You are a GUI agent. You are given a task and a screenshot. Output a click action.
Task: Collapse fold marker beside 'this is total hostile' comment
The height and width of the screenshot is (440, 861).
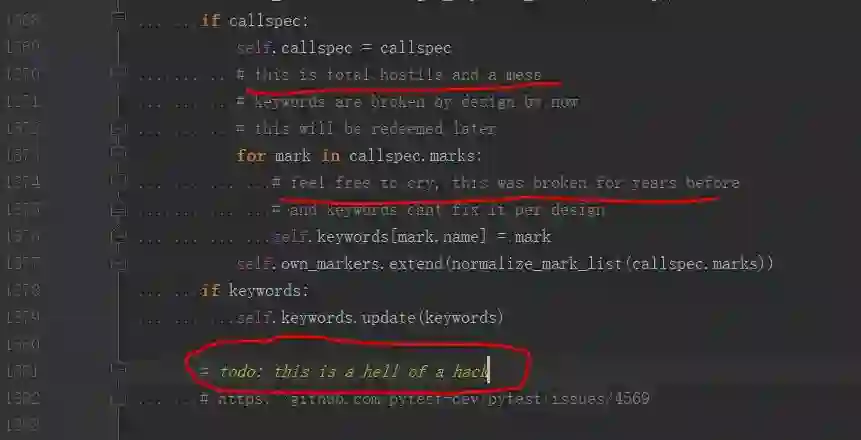pos(118,71)
